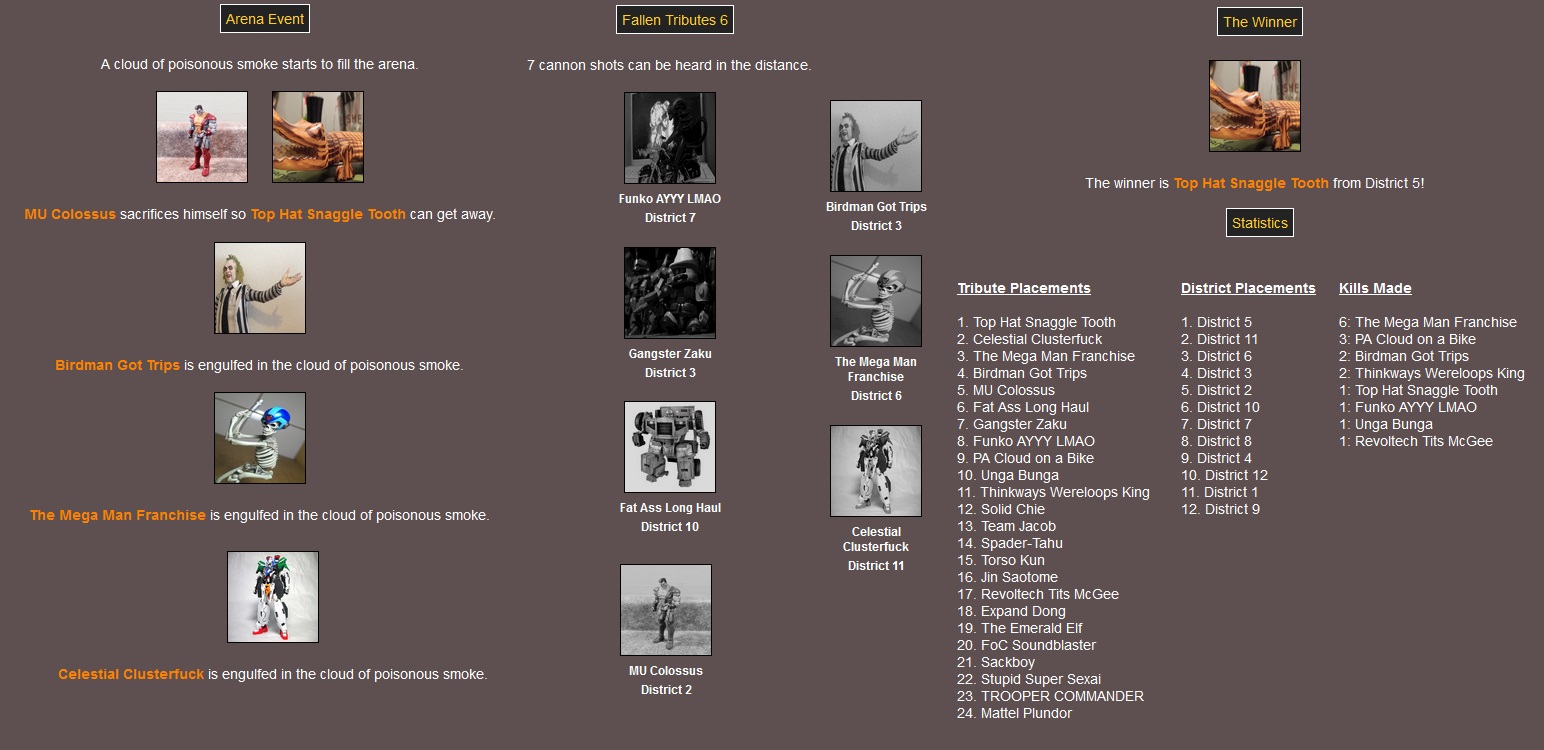Select Birdman Got Trips' fallen tribute photo
The image size is (1544, 750).
click(x=876, y=144)
